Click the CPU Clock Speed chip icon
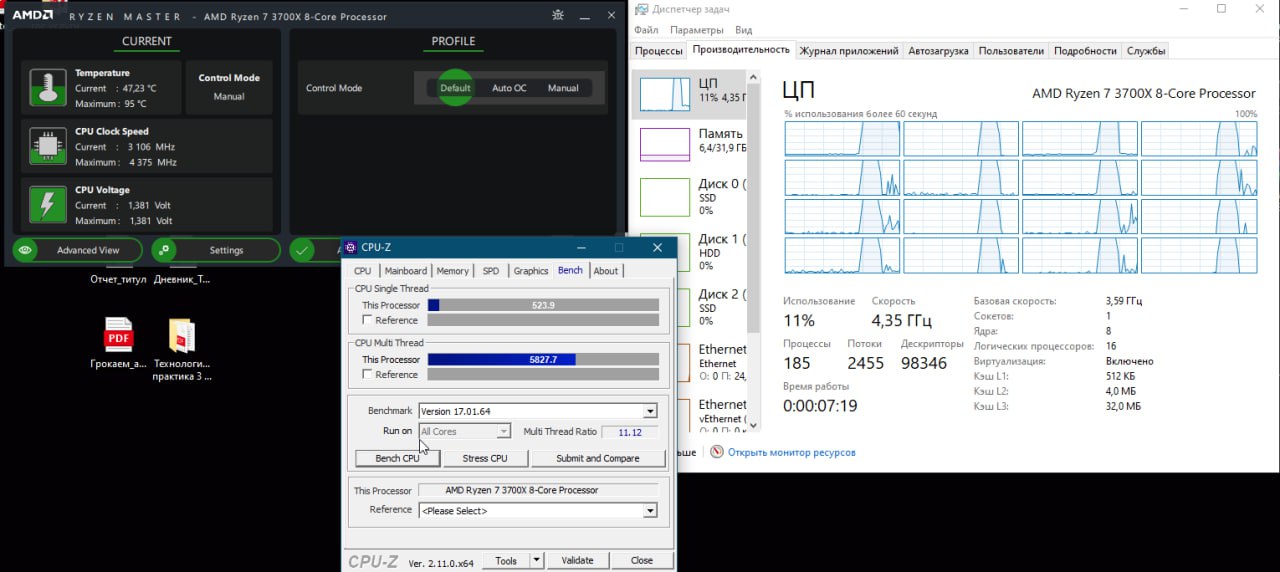The width and height of the screenshot is (1280, 572). [46, 146]
